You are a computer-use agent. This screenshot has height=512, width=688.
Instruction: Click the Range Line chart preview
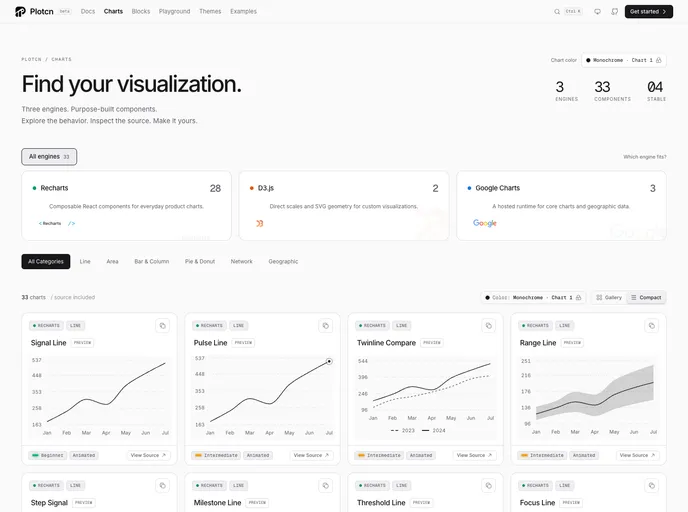coord(588,397)
